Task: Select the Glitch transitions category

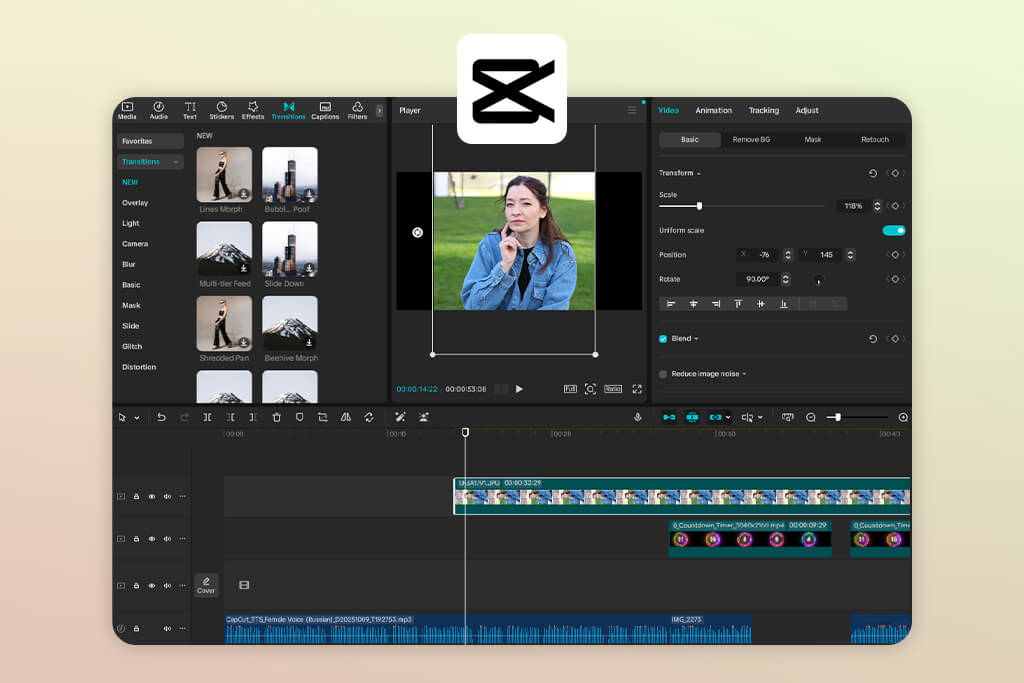Action: (132, 347)
